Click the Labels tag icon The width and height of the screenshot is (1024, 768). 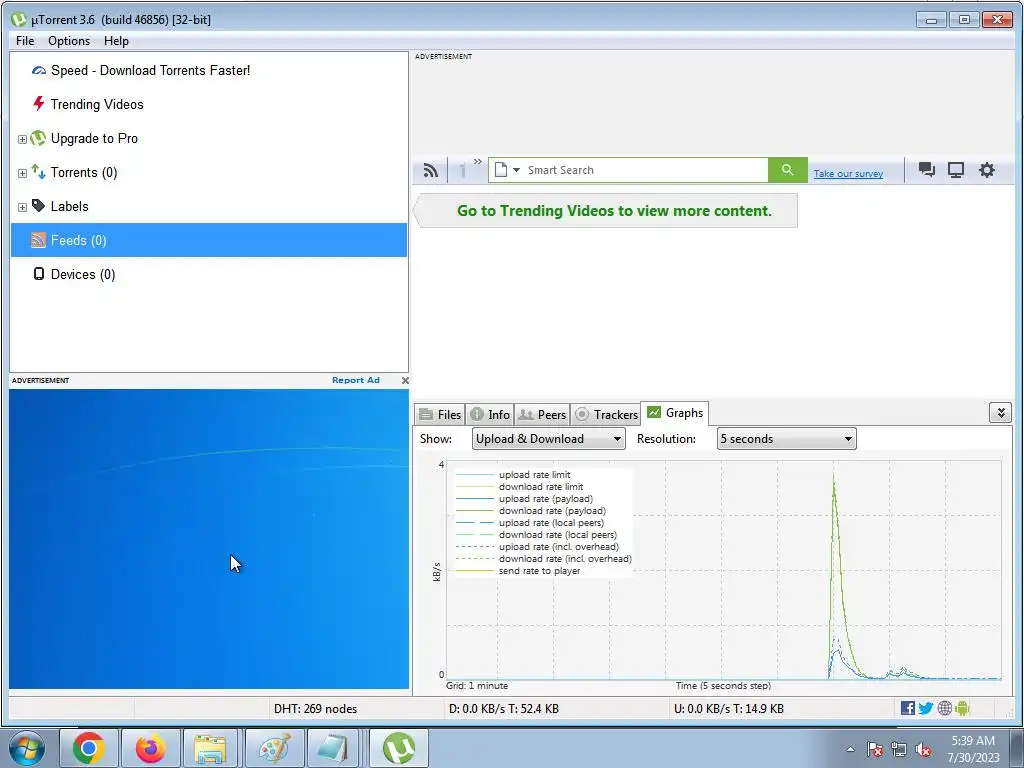point(39,206)
